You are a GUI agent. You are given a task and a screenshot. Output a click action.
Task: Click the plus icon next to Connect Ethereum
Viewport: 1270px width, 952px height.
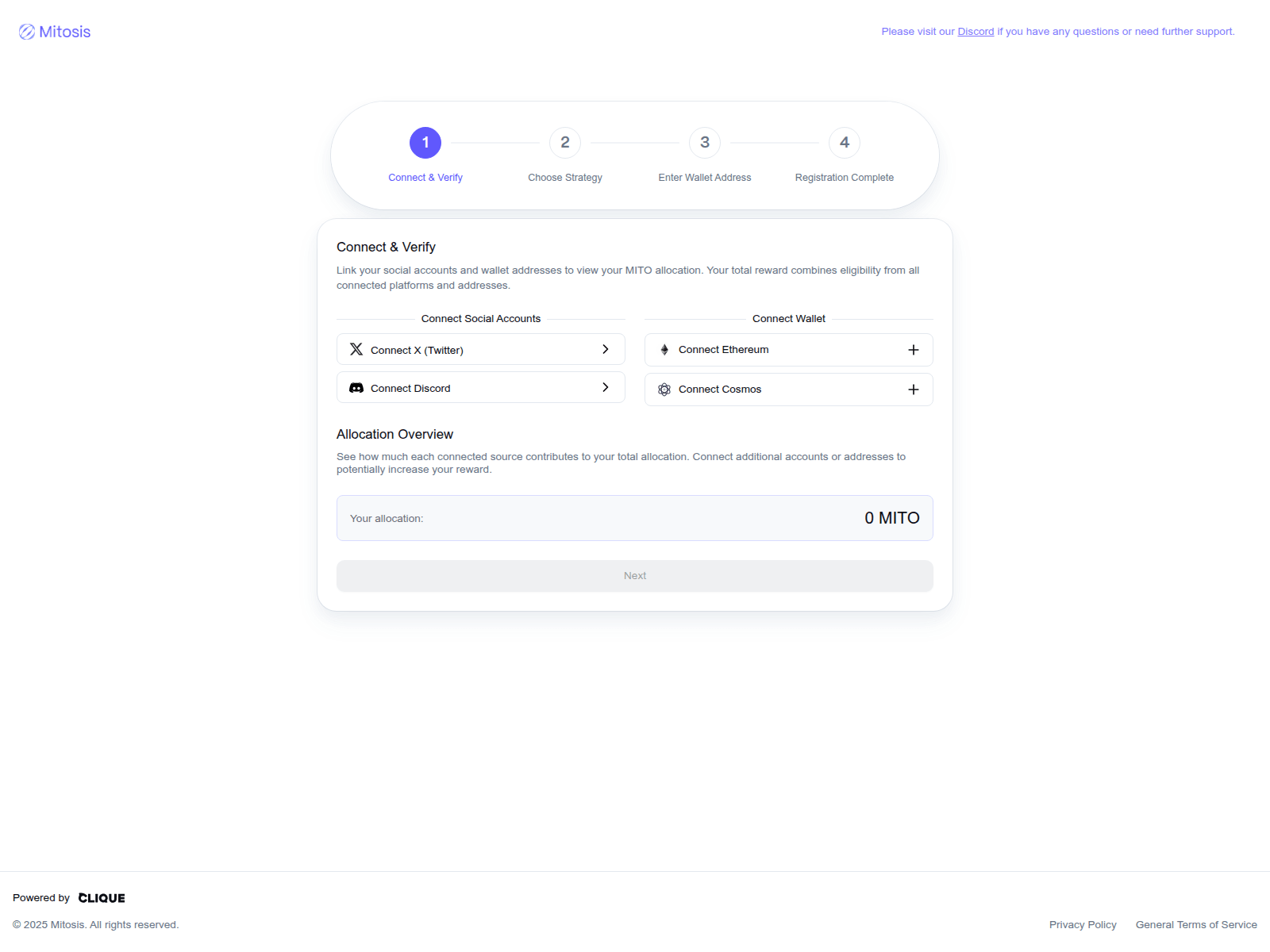click(913, 349)
